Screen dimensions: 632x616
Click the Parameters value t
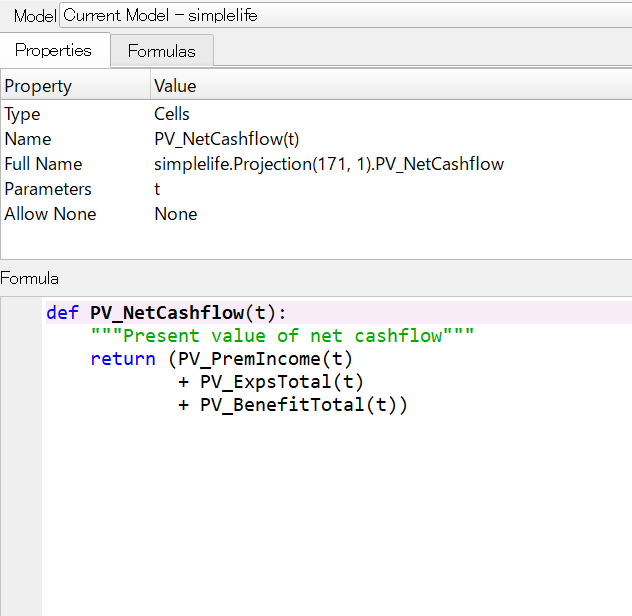(x=157, y=189)
